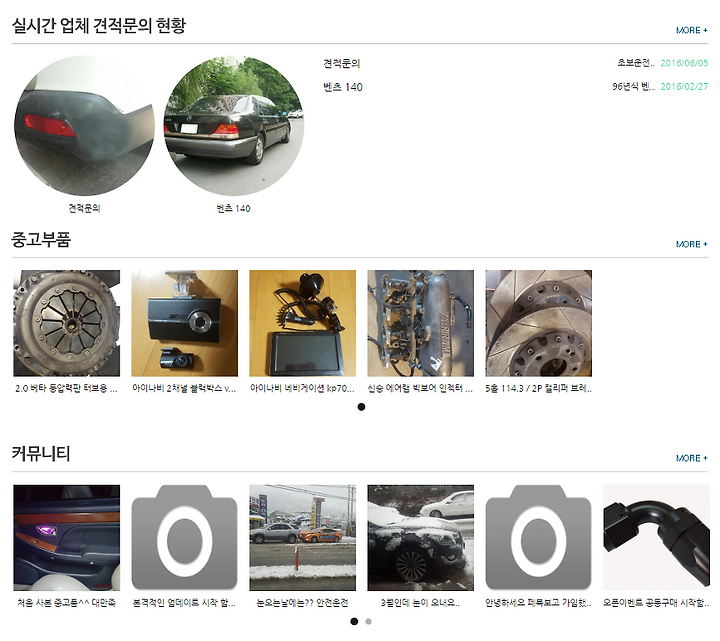The image size is (720, 641).
Task: Select the 빅보어 인젝터 part thumbnail
Action: [x=421, y=323]
